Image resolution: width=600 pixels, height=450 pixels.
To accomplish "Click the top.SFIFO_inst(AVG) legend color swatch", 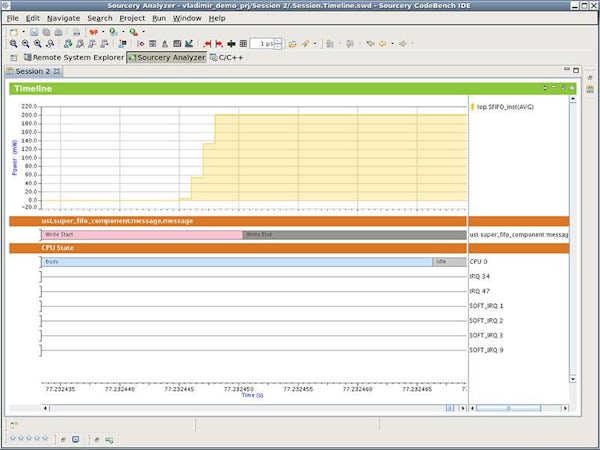I will click(x=471, y=106).
